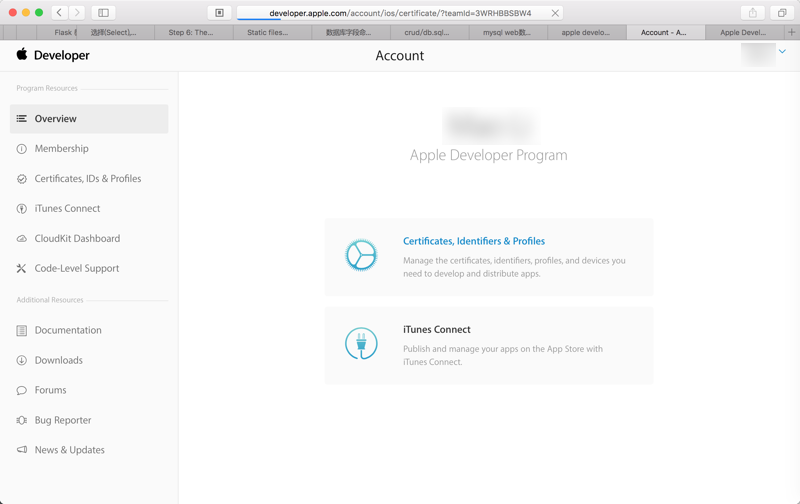800x504 pixels.
Task: Switch to the Step 6: The... tab
Action: click(x=194, y=32)
